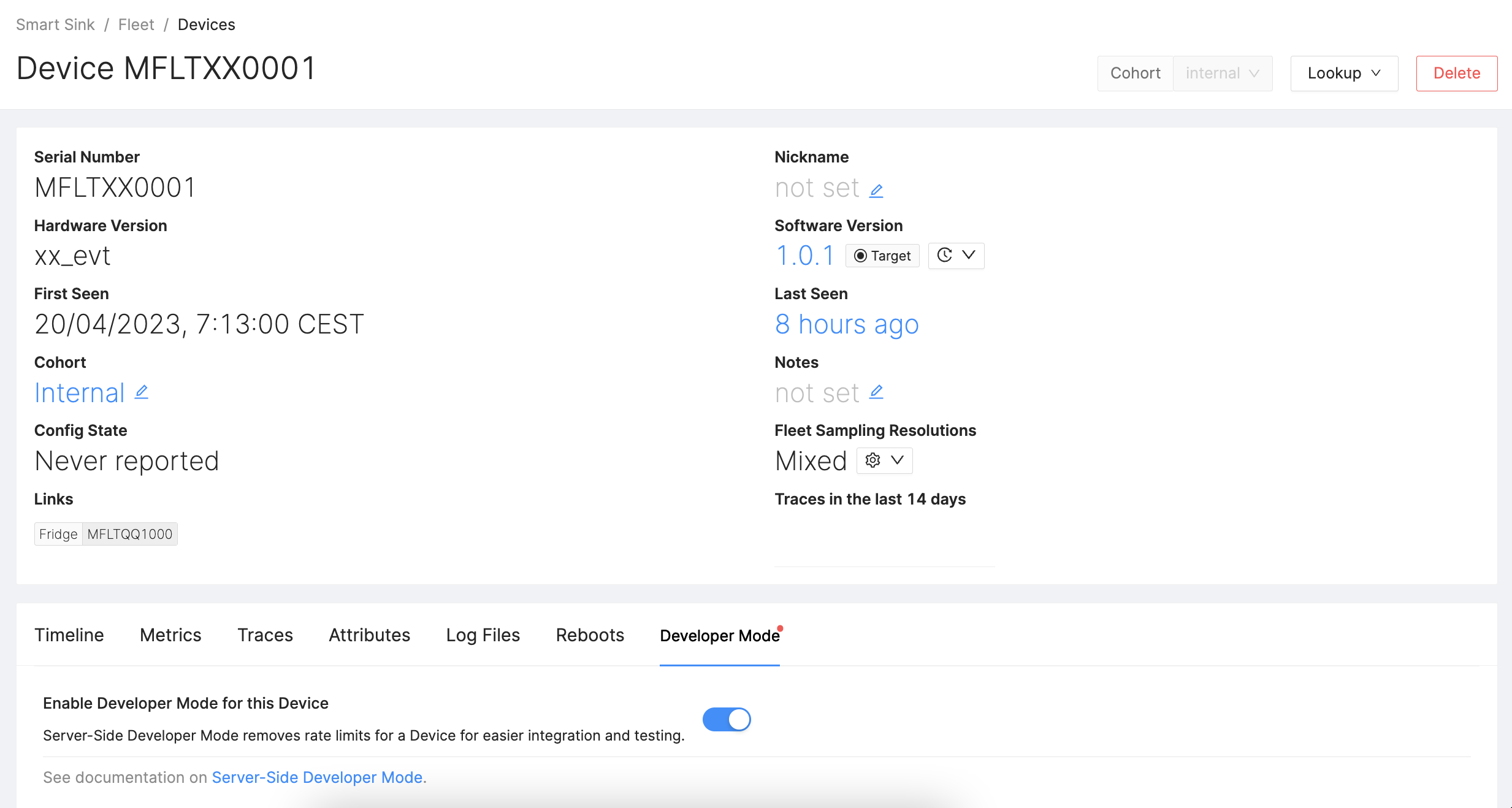The image size is (1512, 808).
Task: Open the Metrics tab
Action: pos(170,635)
